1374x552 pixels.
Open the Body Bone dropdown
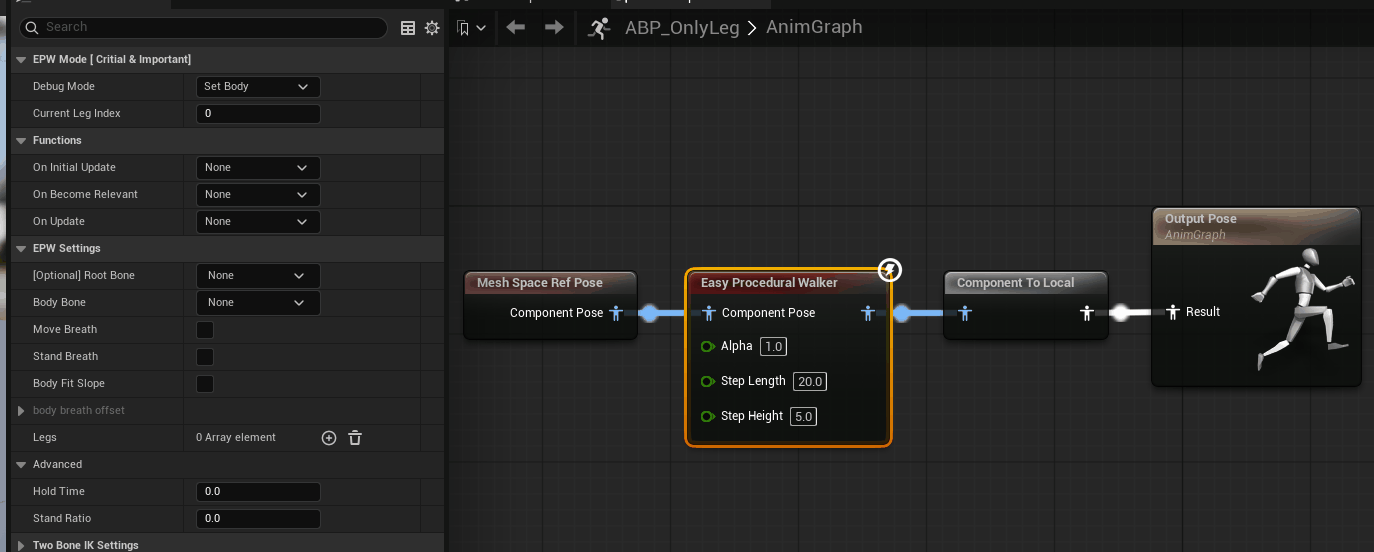[258, 303]
